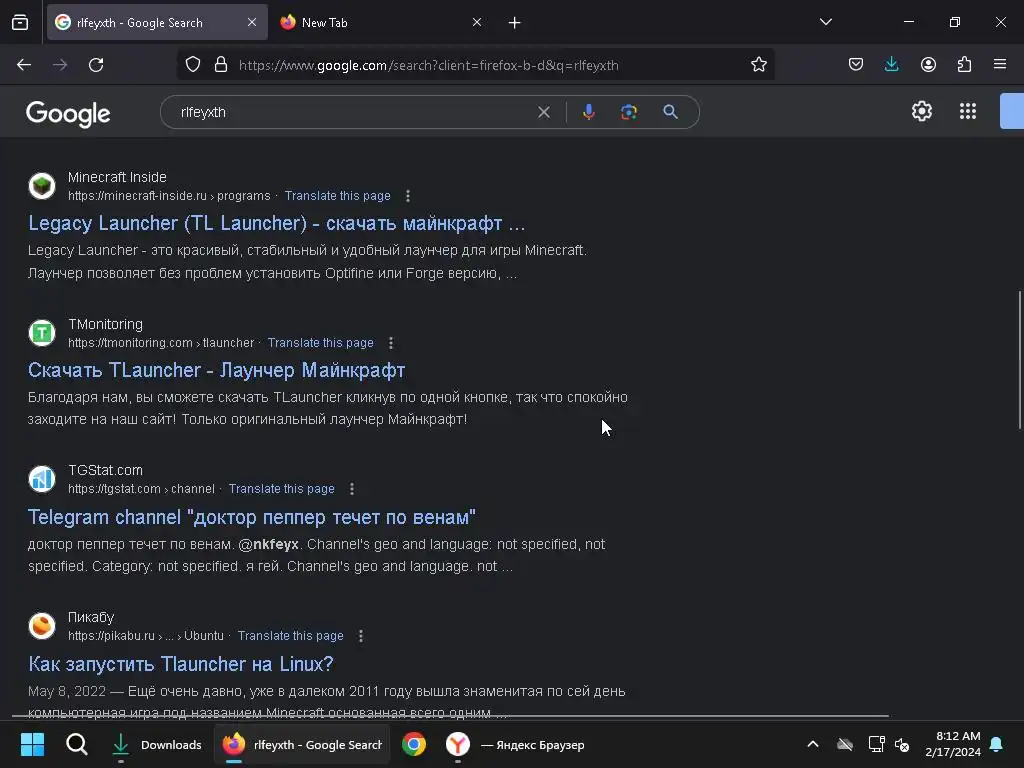
Task: Click the blue Sign in button
Action: (x=1012, y=111)
